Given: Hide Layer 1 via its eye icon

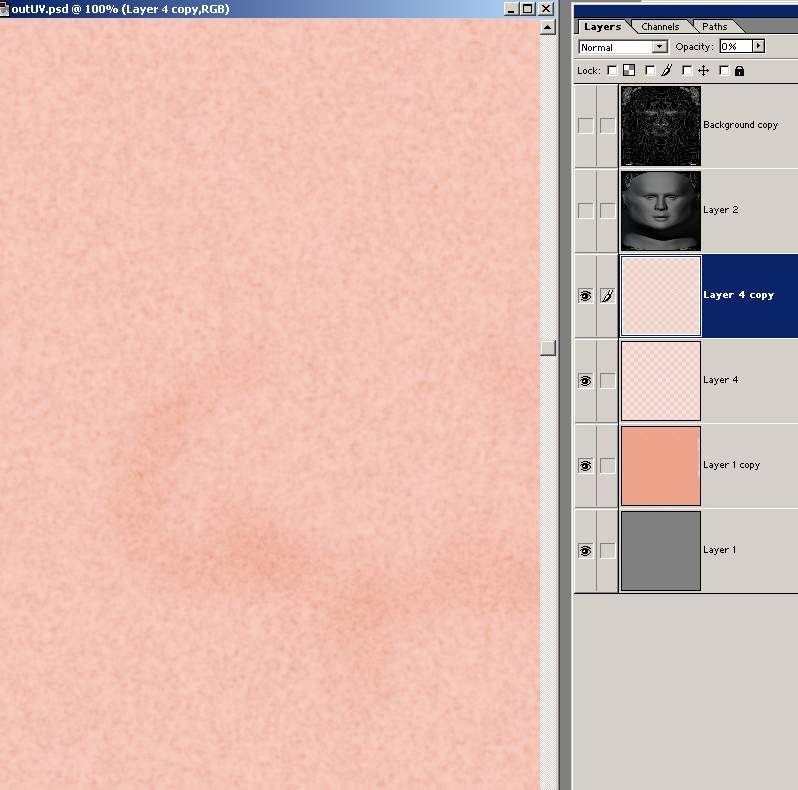Looking at the screenshot, I should coord(585,551).
